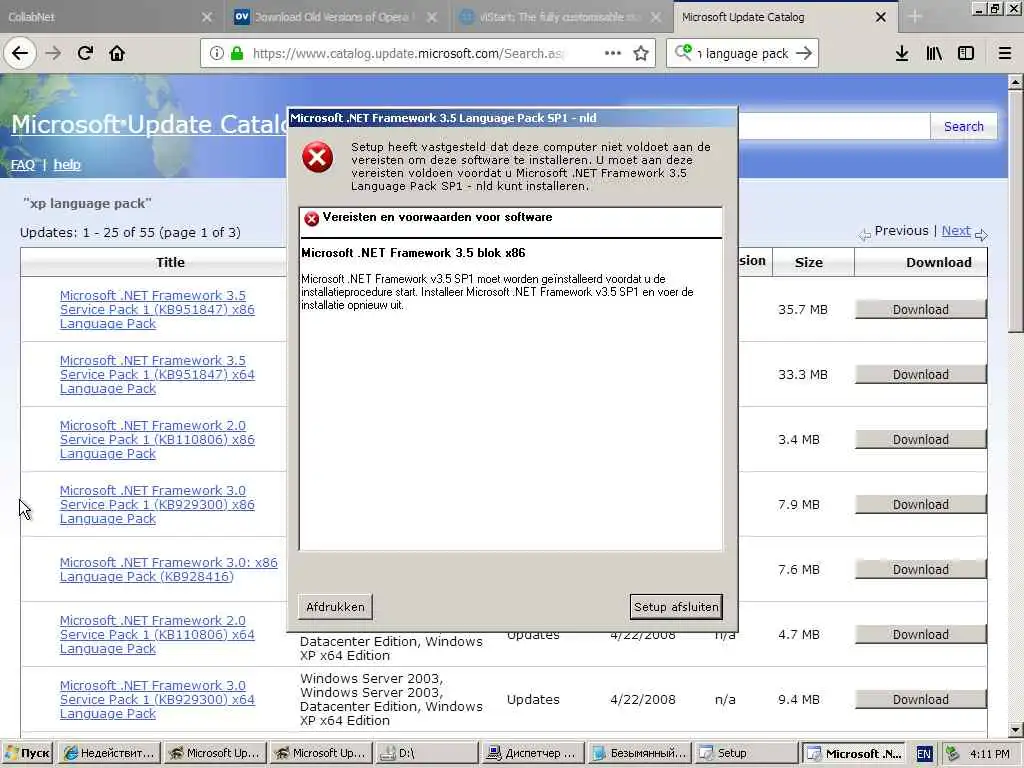The width and height of the screenshot is (1024, 768).
Task: Click Setup afsluiten to exit setup
Action: click(676, 607)
